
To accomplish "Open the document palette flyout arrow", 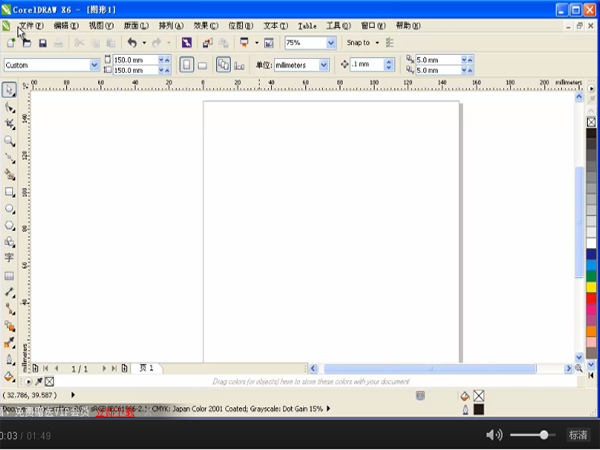I will [28, 382].
